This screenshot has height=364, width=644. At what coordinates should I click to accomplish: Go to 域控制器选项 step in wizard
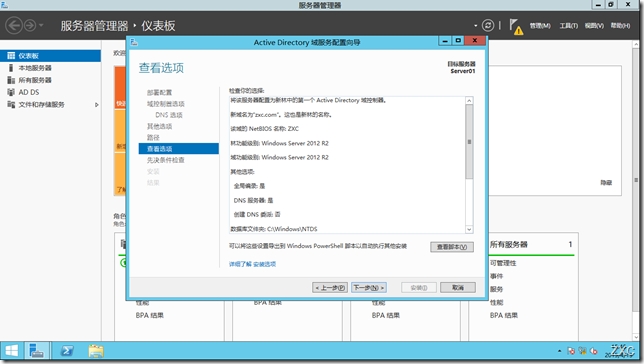(166, 104)
